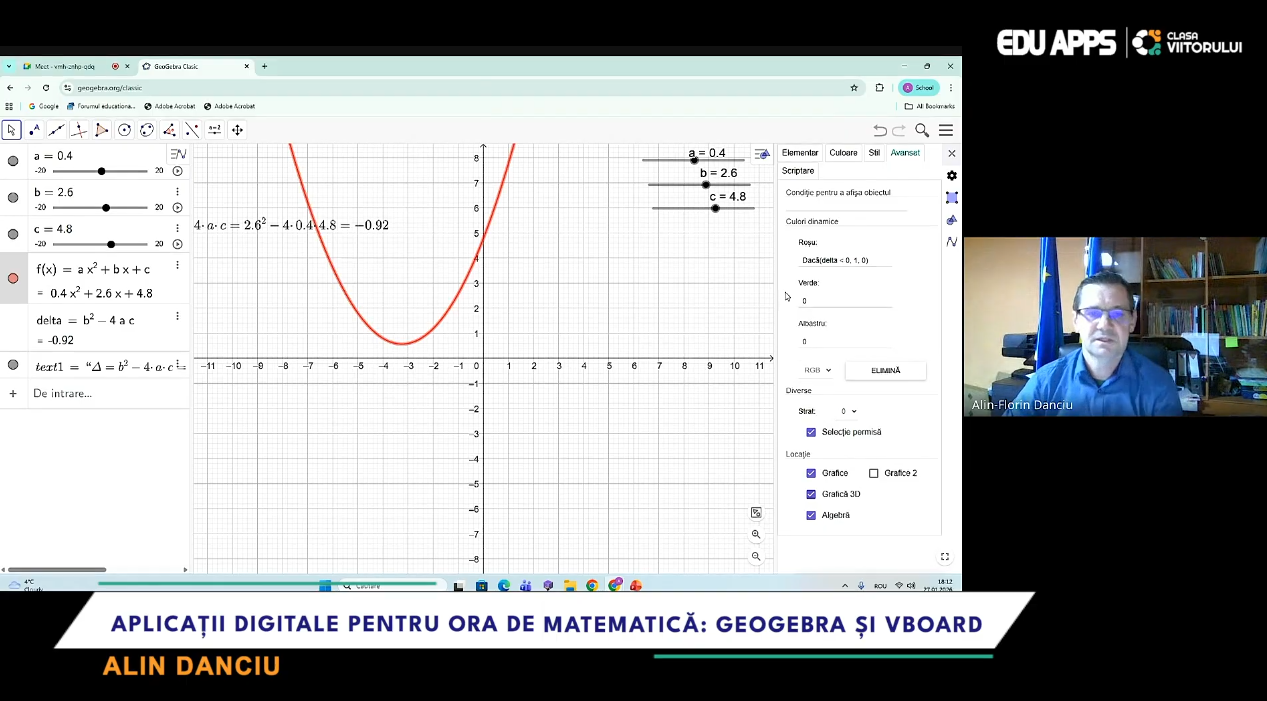
Task: Switch to the Stil tab
Action: click(874, 153)
